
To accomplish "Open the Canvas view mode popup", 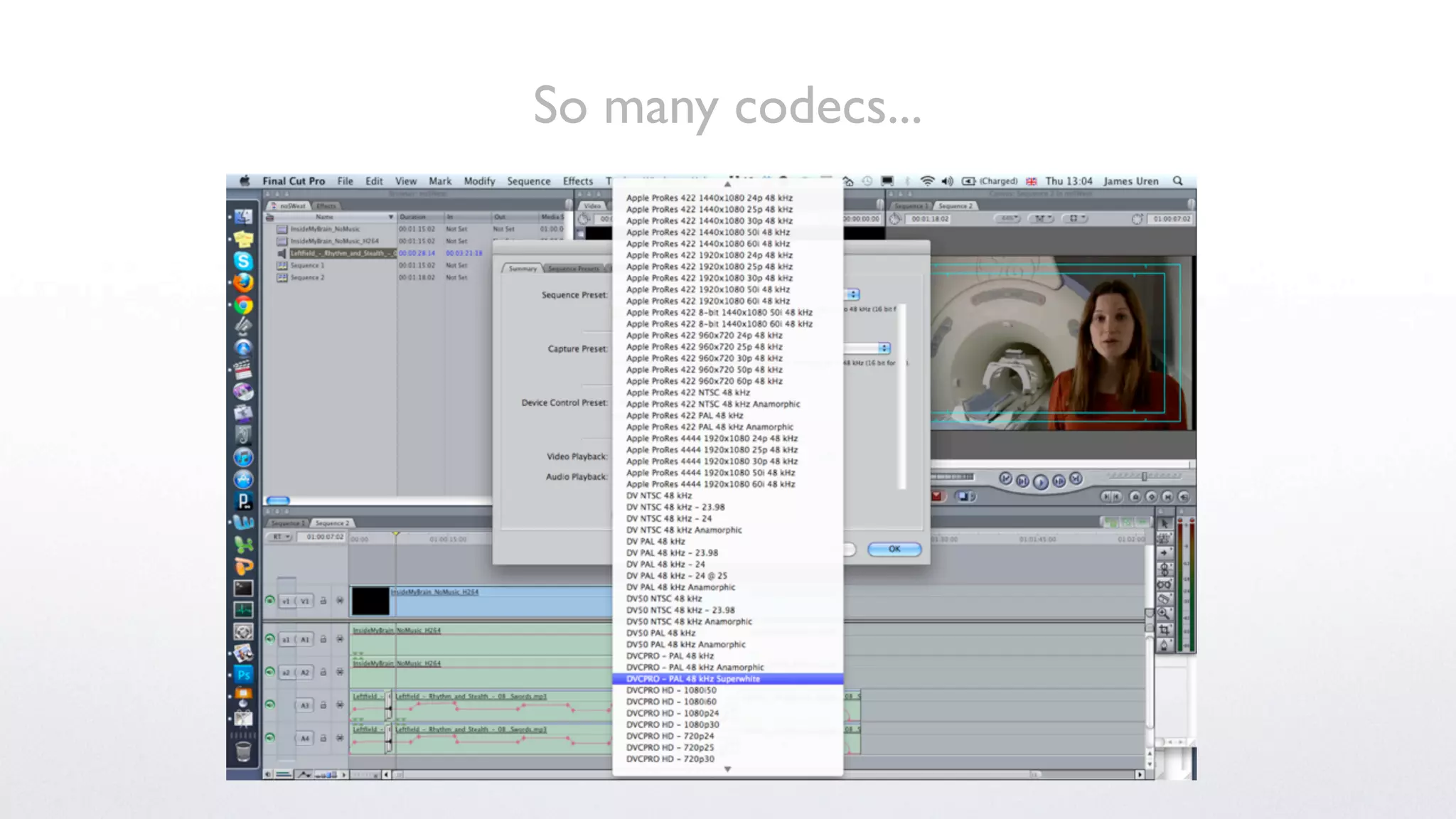I will click(x=1074, y=218).
